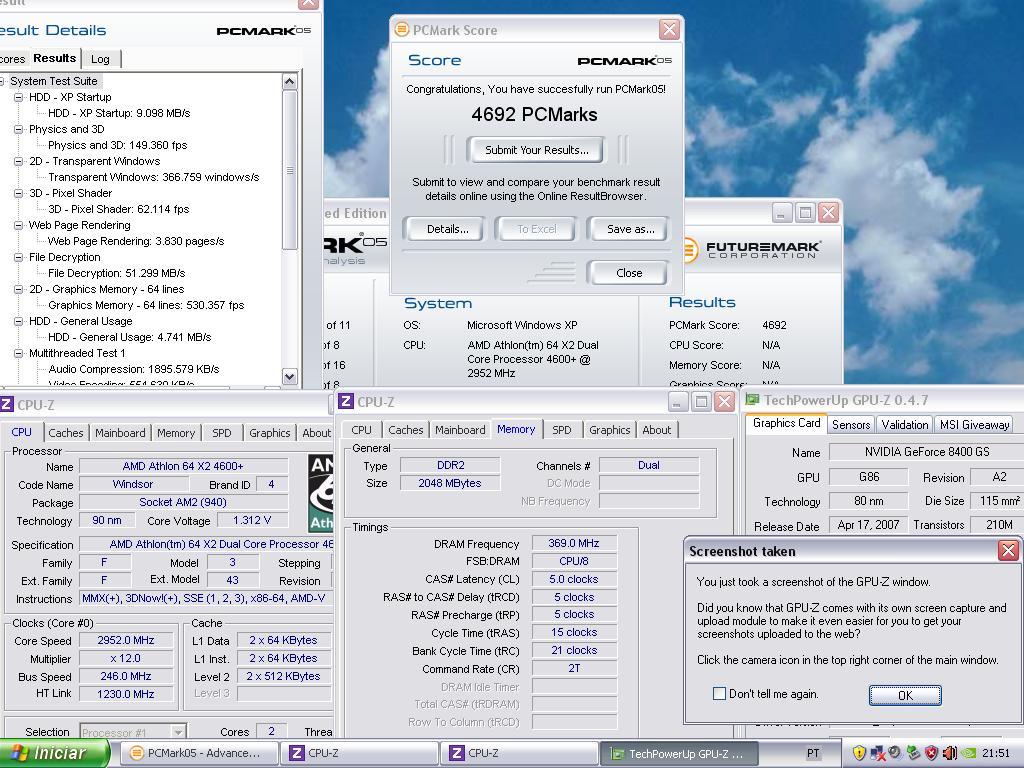The height and width of the screenshot is (768, 1024).
Task: Click OK in Screenshot taken dialog
Action: 904,696
